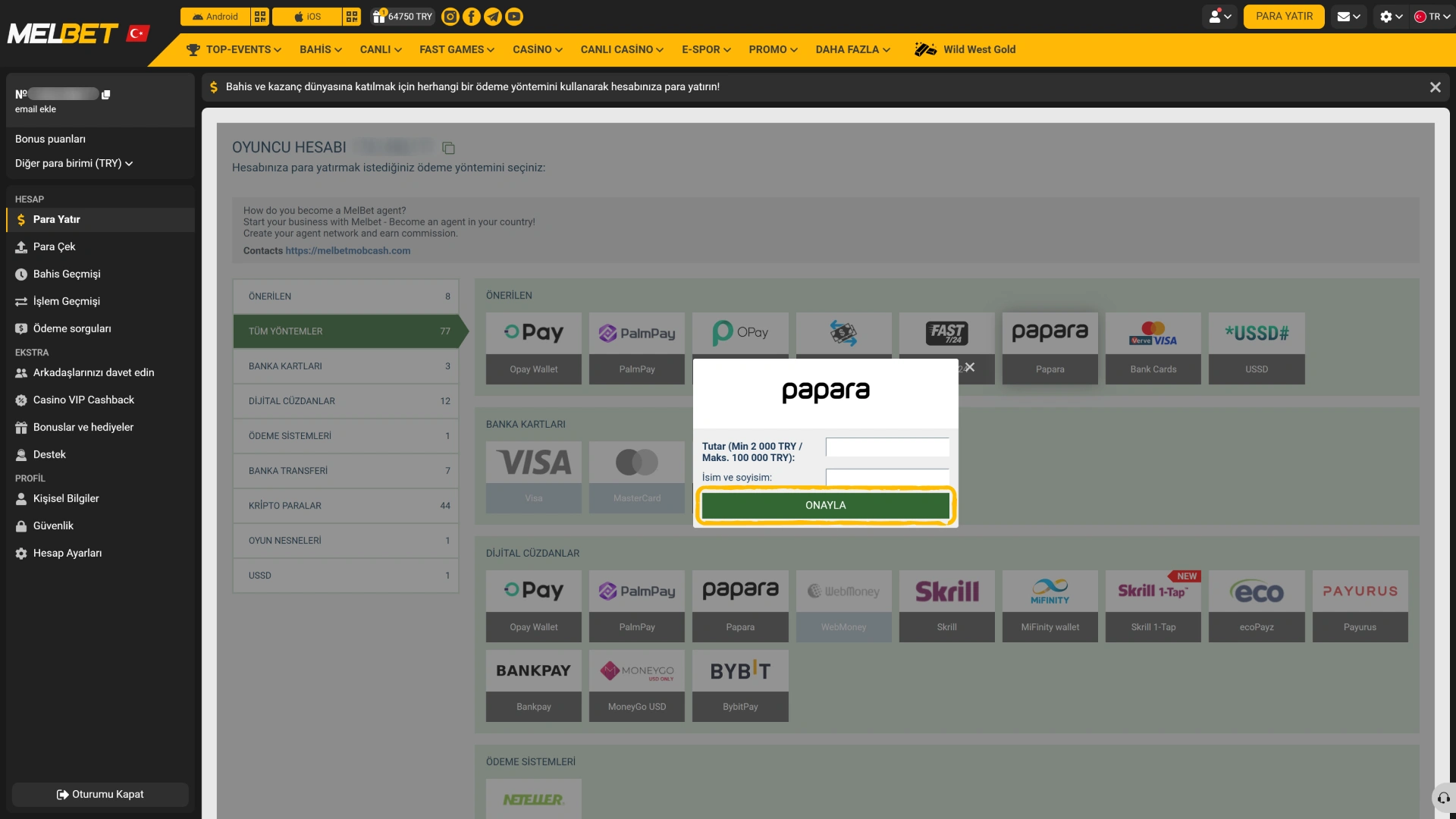Screen dimensions: 1456x819
Task: Open Bahis Geçmişi in the sidebar
Action: pos(100,275)
